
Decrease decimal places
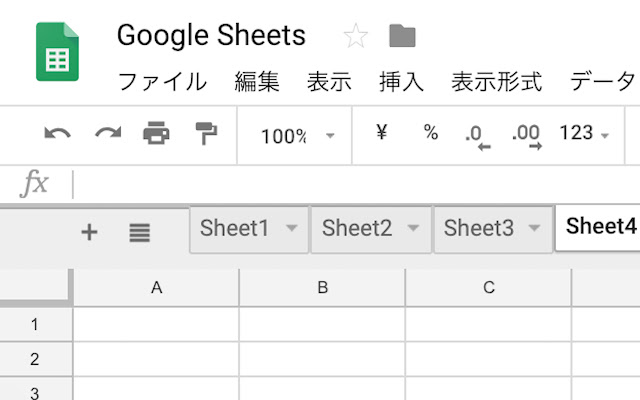(477, 135)
